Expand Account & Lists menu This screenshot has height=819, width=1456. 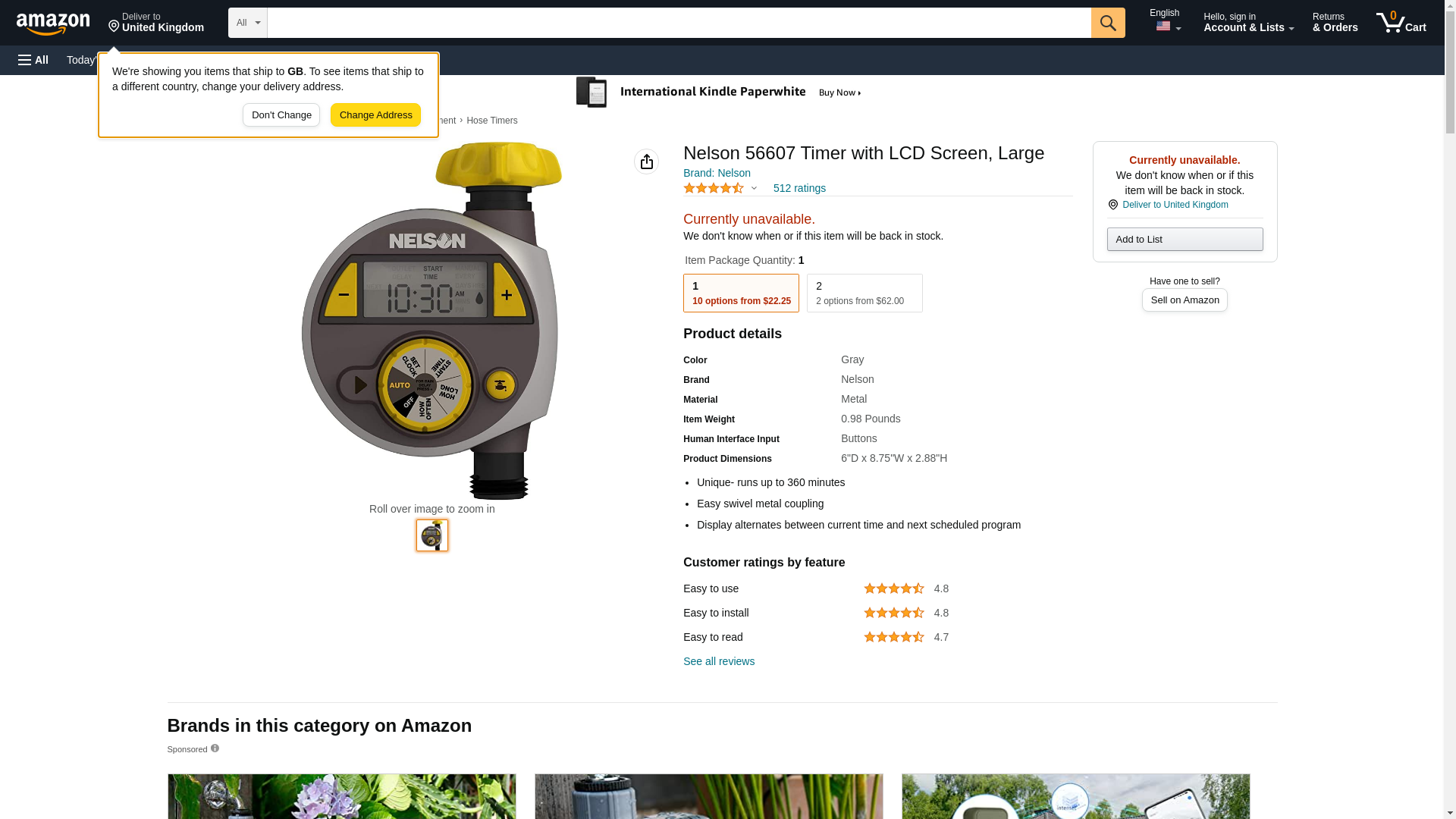(x=1248, y=23)
